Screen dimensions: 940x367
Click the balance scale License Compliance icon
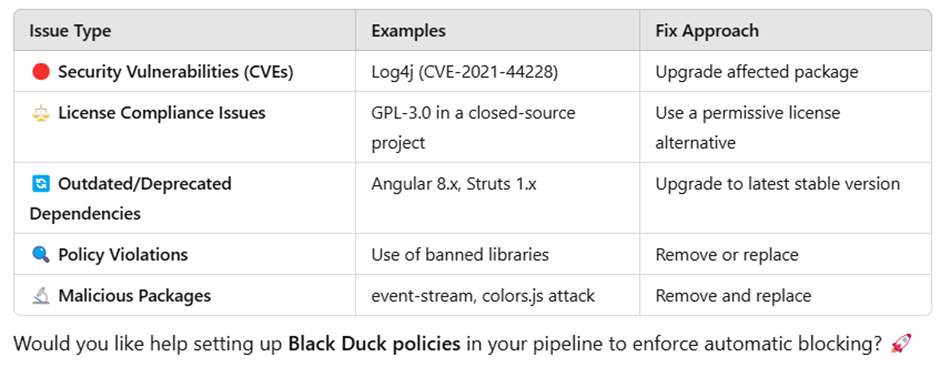[x=40, y=113]
